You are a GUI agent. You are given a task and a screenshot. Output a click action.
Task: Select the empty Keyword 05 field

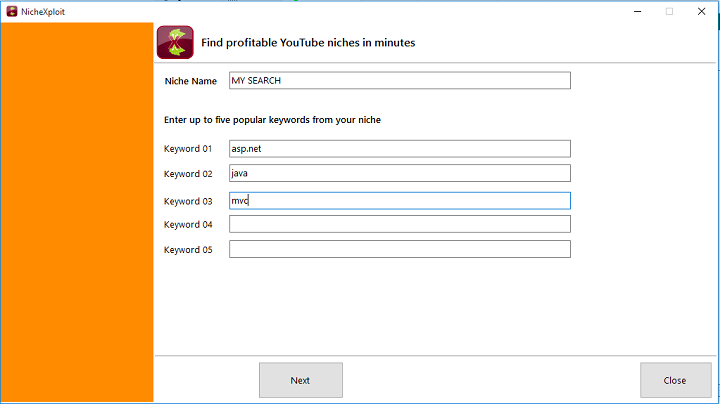coord(399,249)
